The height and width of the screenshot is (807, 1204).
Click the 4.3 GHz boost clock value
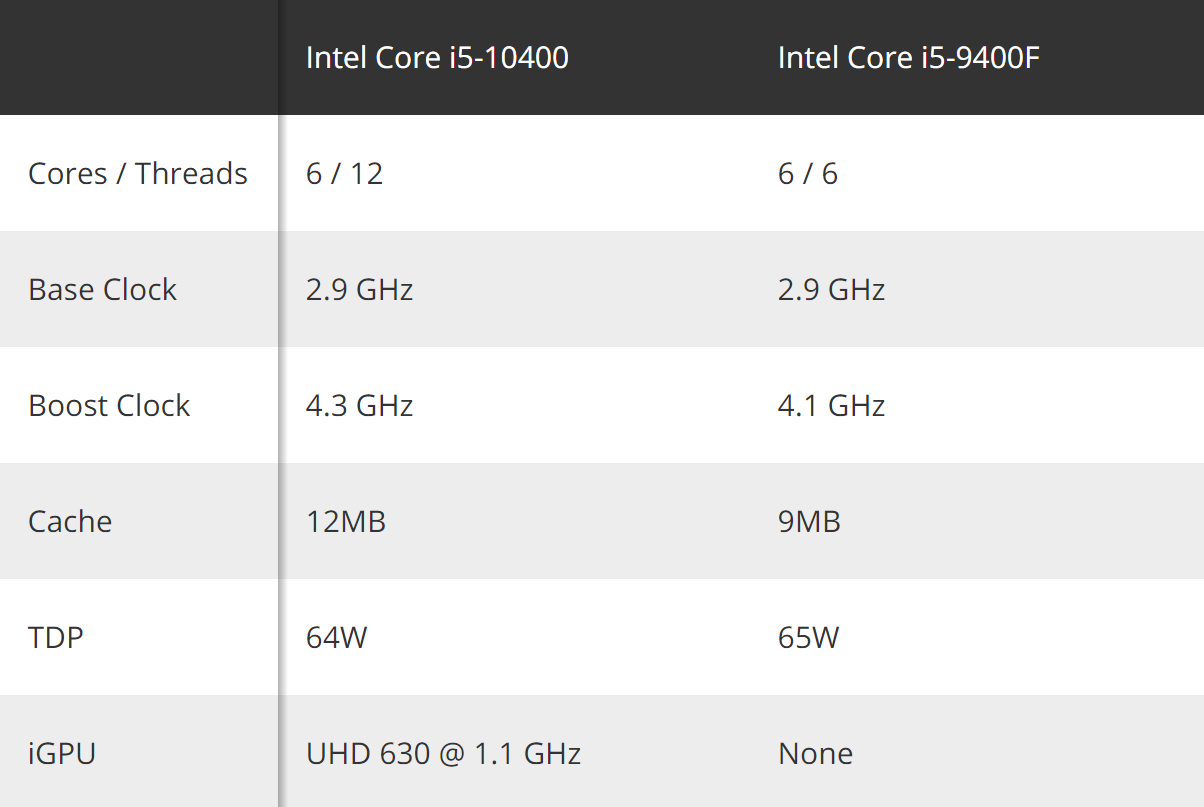pyautogui.click(x=359, y=406)
